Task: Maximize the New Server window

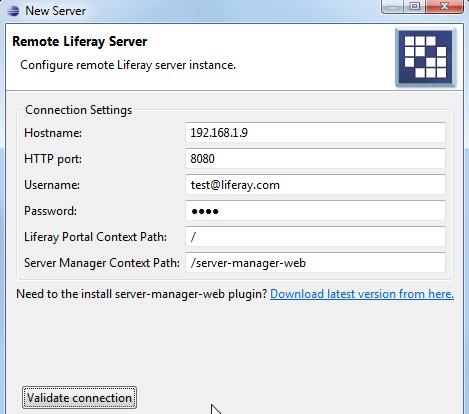Action: pyautogui.click(x=414, y=7)
